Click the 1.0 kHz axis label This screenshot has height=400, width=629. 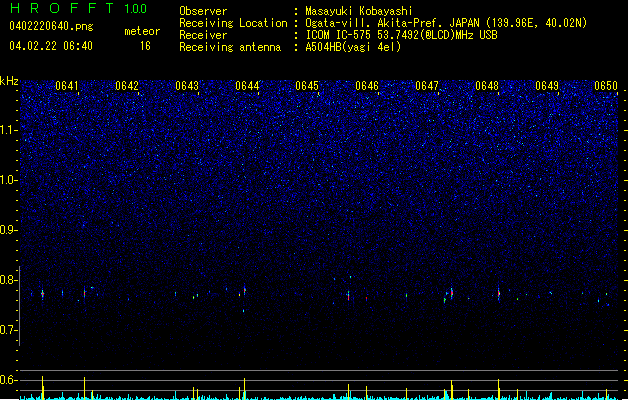9,180
